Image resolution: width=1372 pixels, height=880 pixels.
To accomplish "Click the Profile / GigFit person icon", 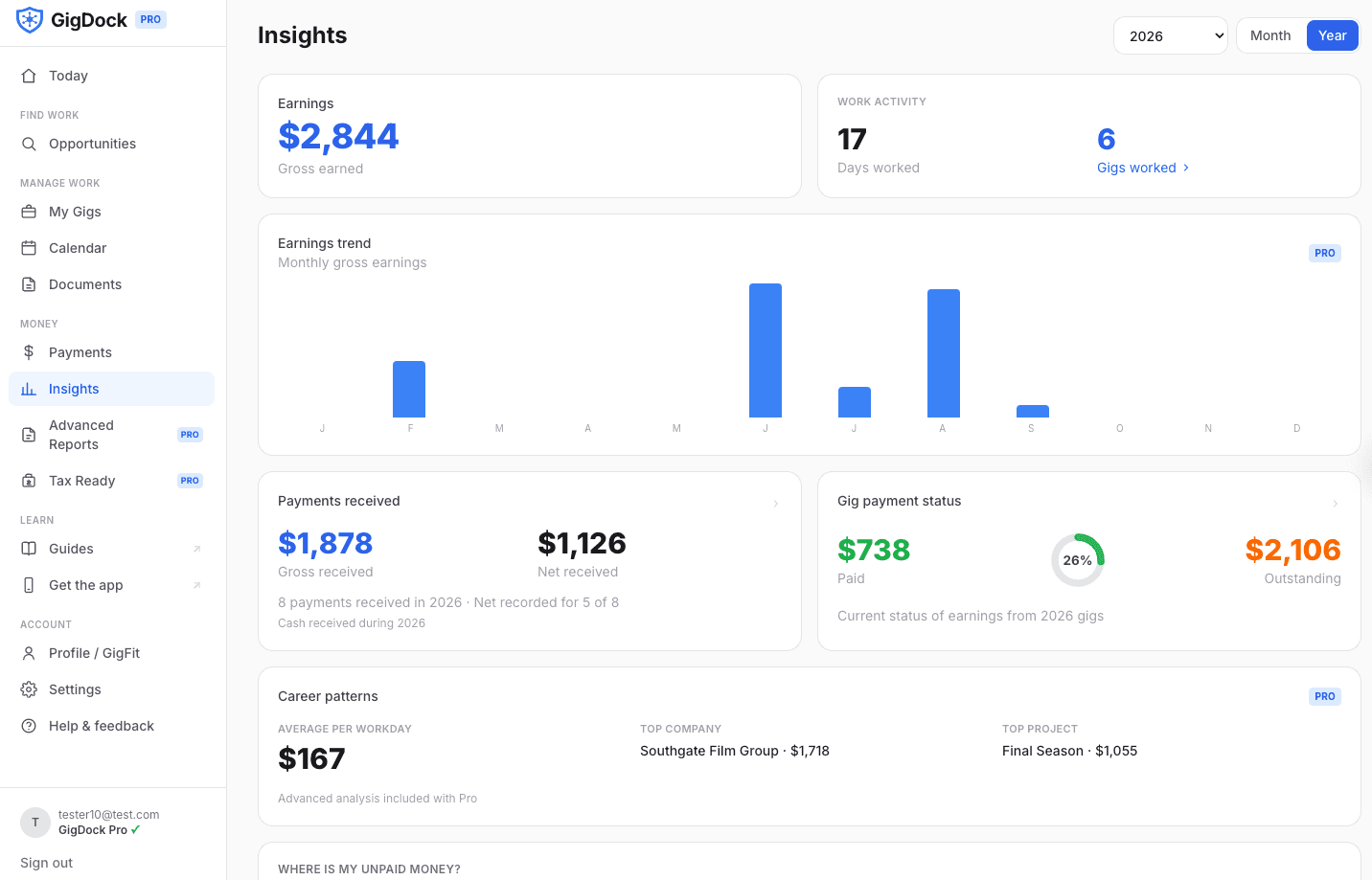I will tap(29, 653).
